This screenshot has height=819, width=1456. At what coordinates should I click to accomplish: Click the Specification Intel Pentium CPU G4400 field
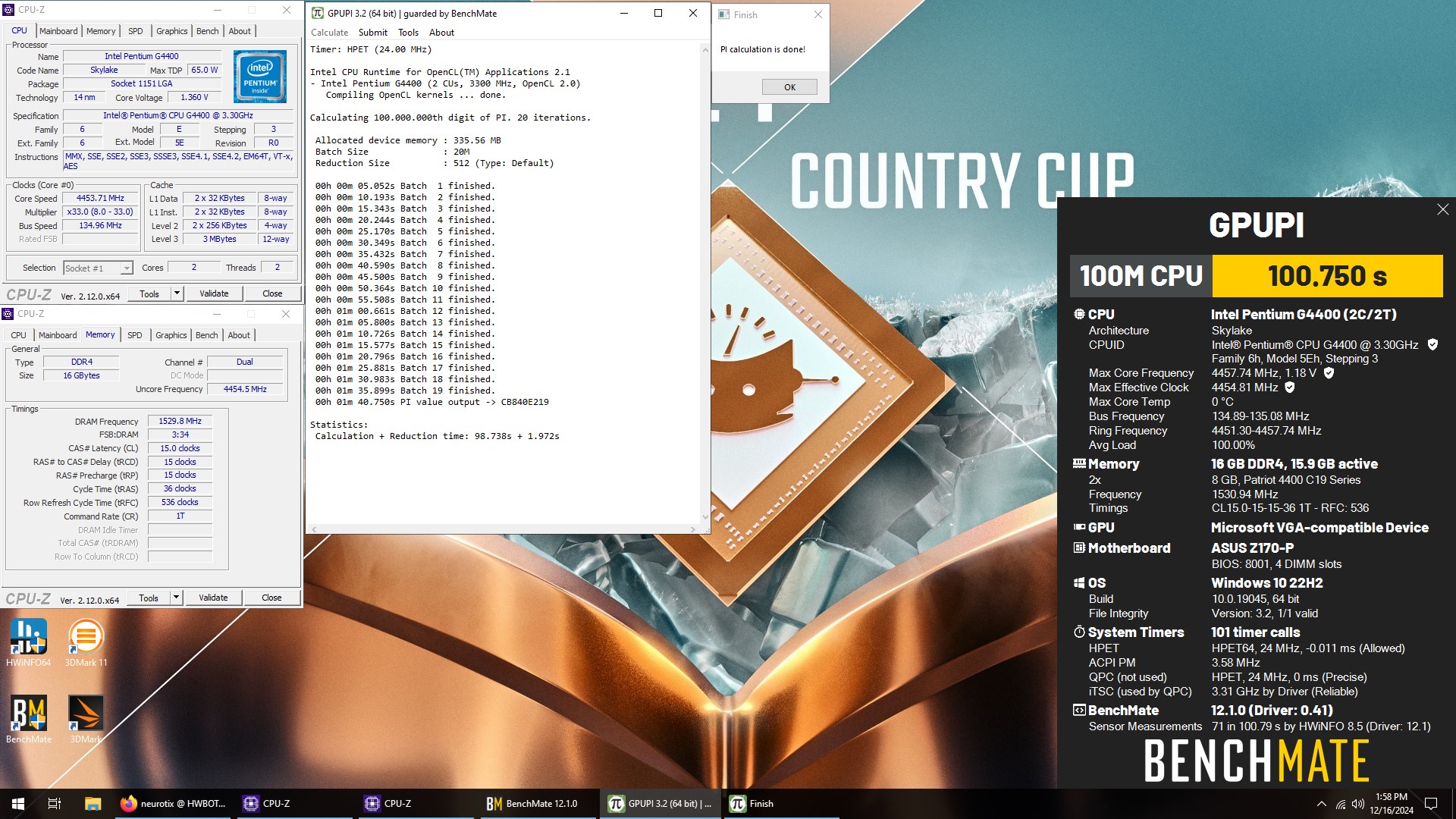pyautogui.click(x=178, y=116)
